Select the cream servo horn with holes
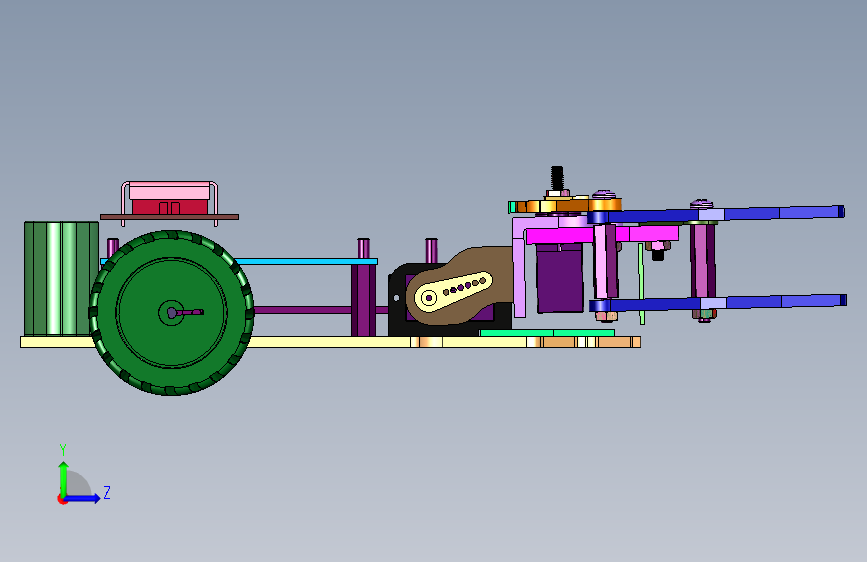This screenshot has width=867, height=562. tap(453, 290)
